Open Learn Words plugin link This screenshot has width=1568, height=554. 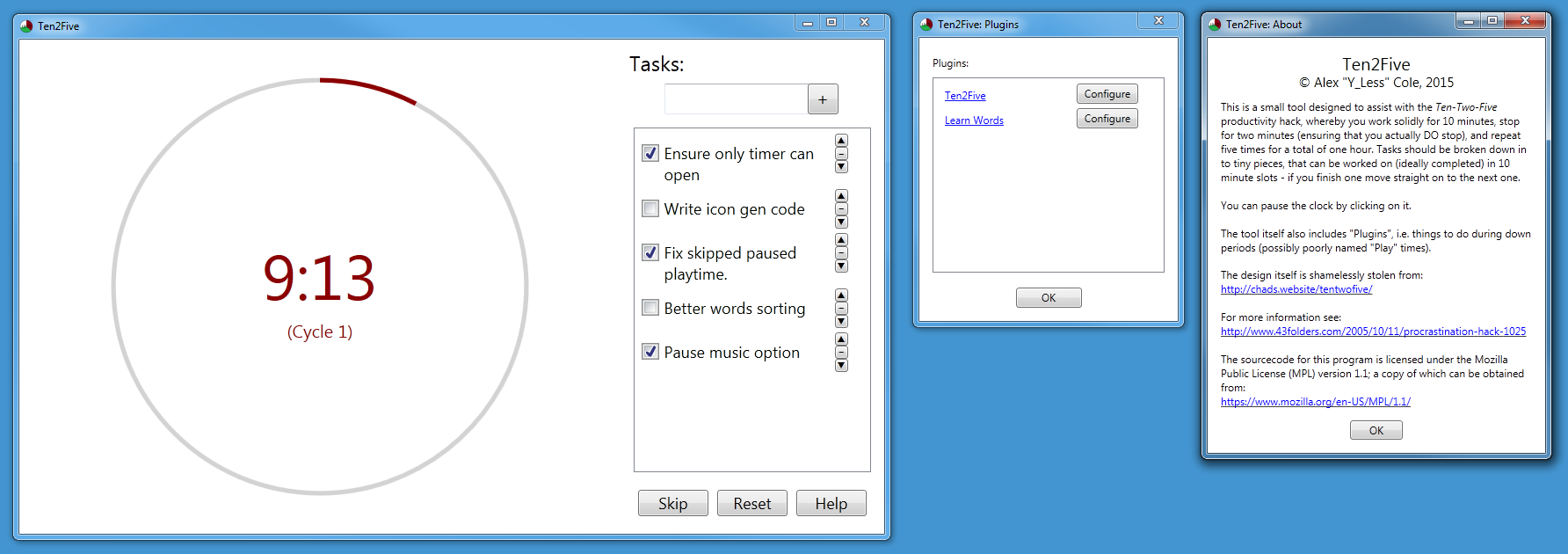pos(974,120)
